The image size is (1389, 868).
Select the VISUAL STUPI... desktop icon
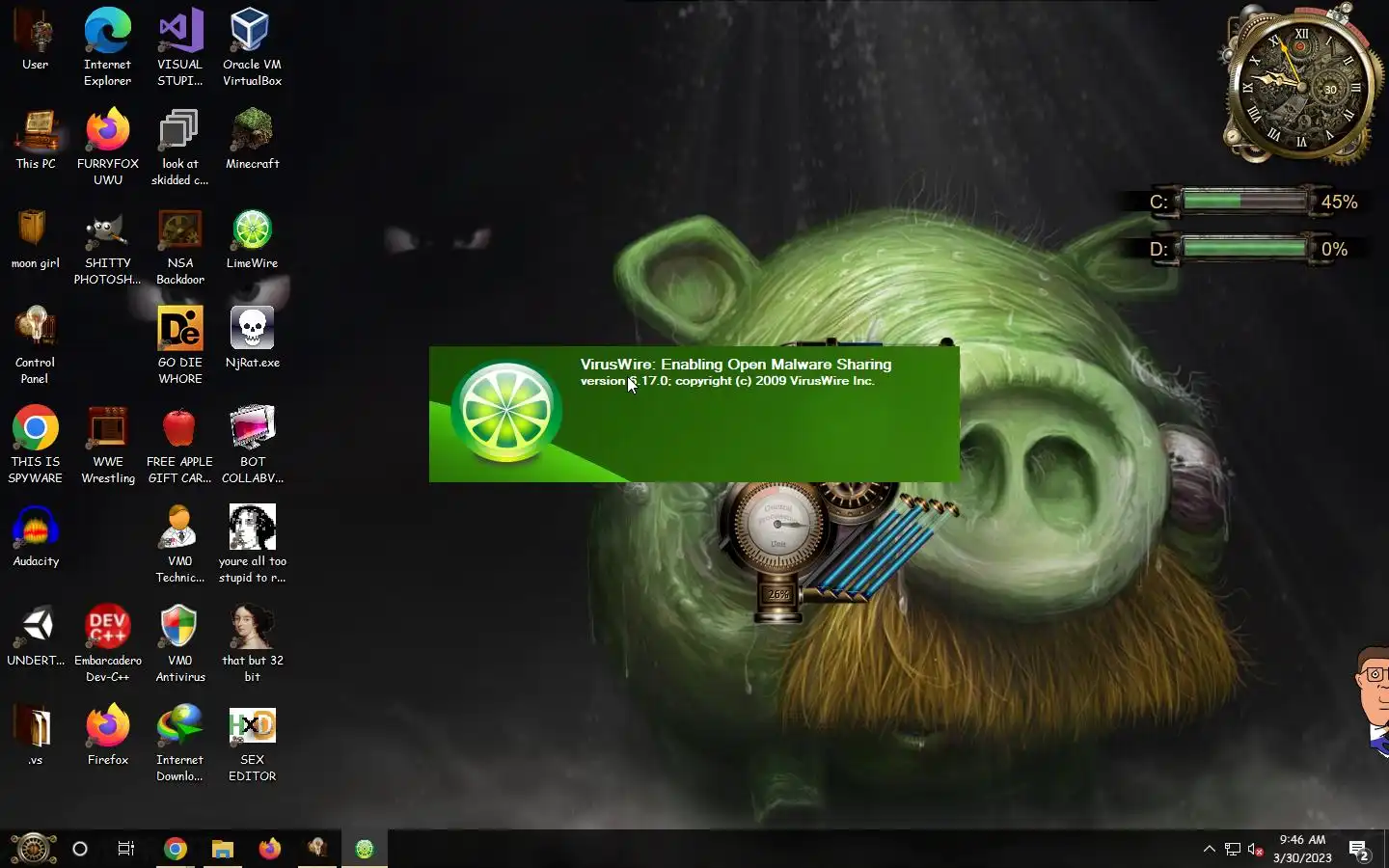click(180, 47)
